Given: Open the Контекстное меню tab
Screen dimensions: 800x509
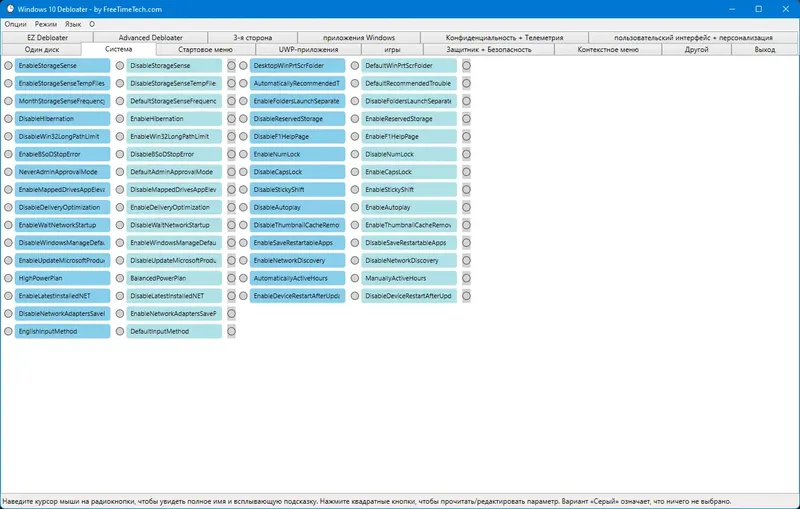Looking at the screenshot, I should tap(608, 49).
